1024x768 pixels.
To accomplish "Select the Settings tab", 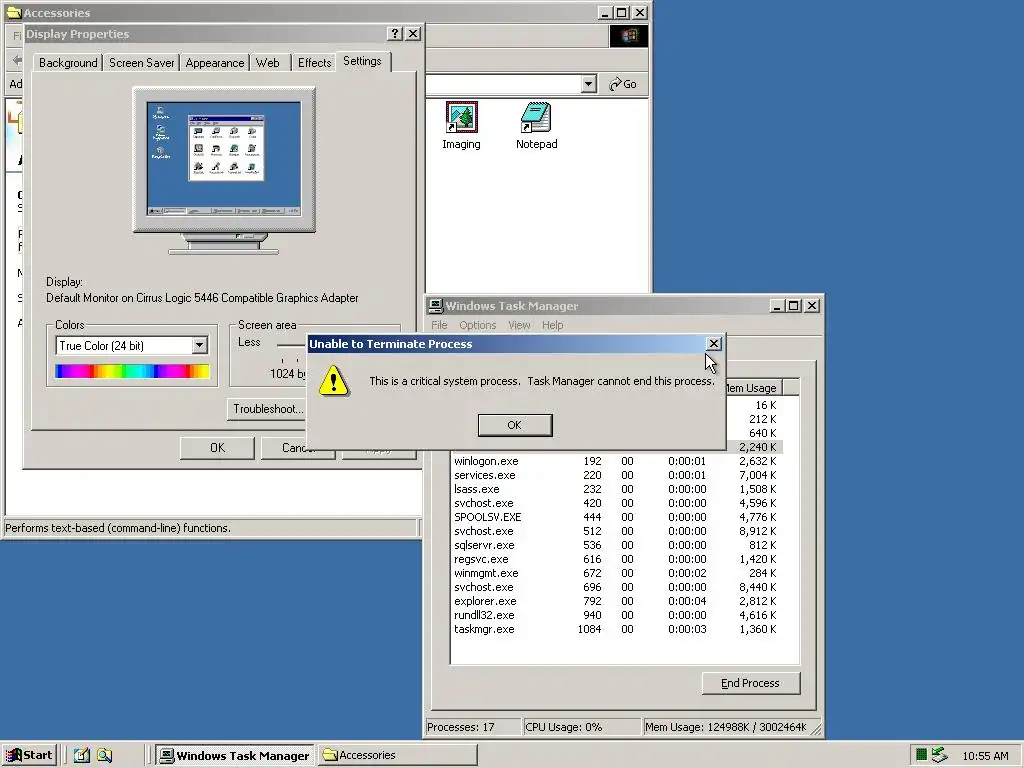I will point(362,61).
